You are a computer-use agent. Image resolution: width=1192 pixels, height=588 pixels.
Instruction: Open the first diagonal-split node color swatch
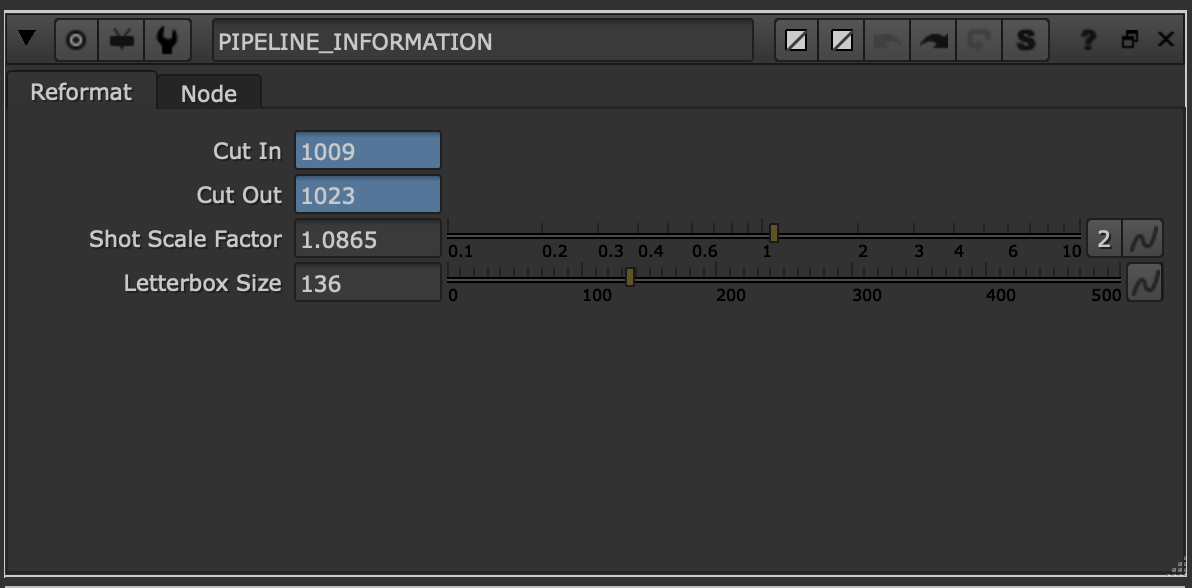pyautogui.click(x=796, y=41)
